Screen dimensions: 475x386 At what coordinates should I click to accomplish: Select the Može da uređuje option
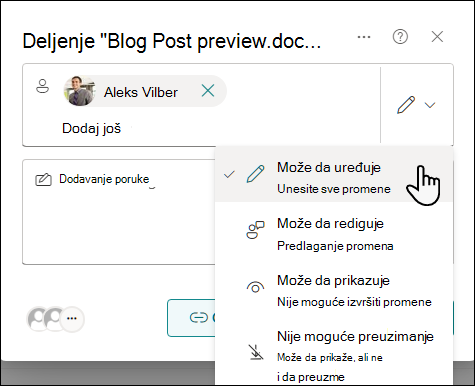click(x=334, y=174)
